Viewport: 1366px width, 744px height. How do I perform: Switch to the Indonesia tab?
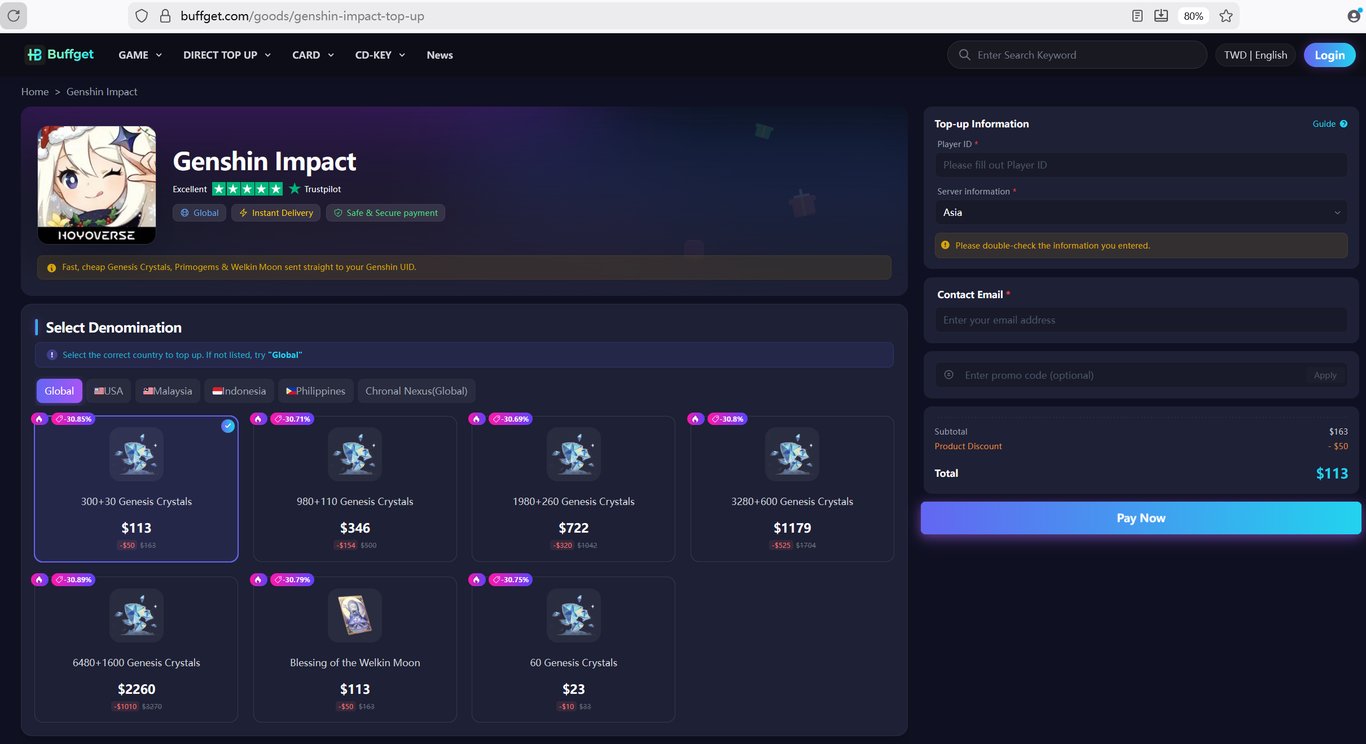point(239,391)
